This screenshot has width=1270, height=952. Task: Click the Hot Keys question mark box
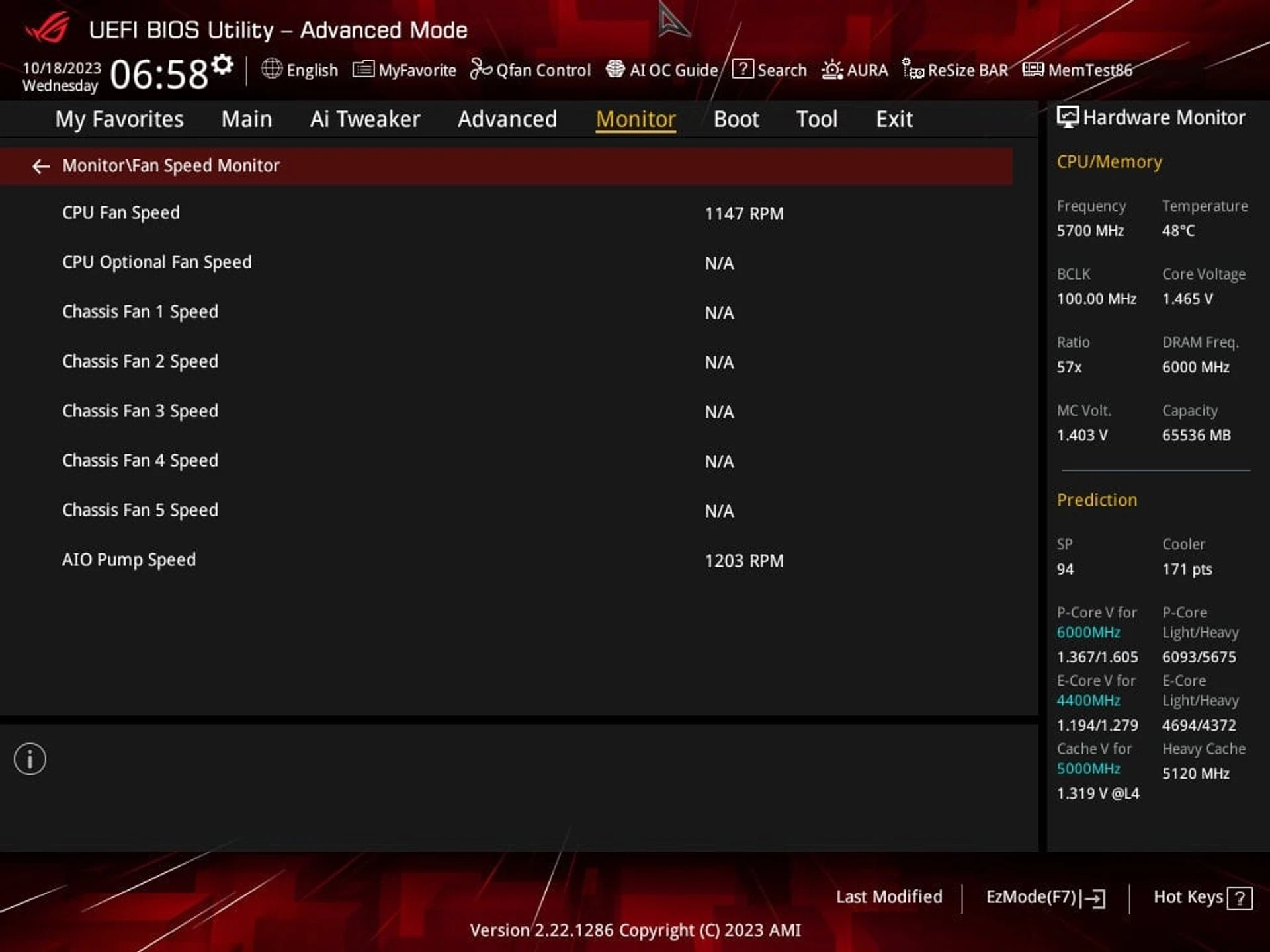click(x=1240, y=898)
